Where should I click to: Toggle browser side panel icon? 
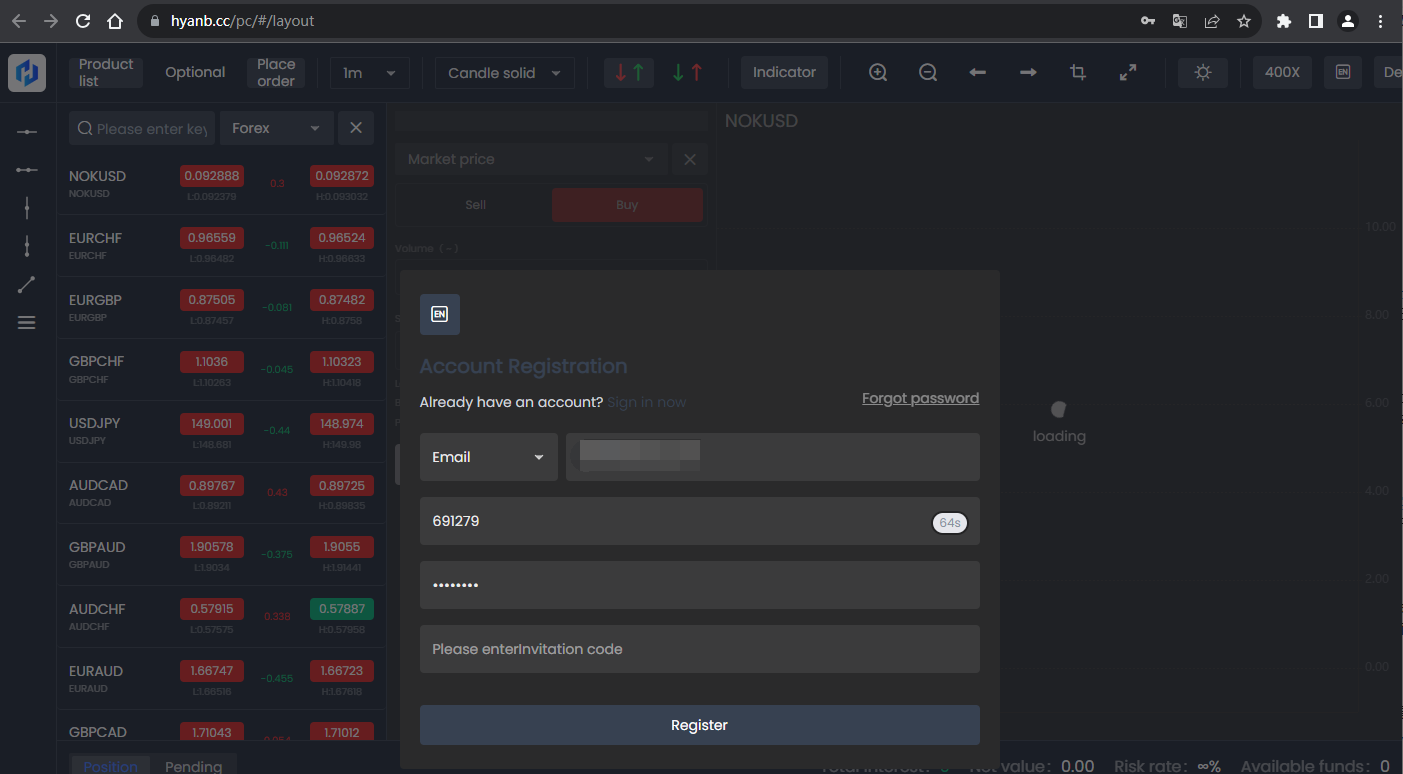tap(1316, 20)
